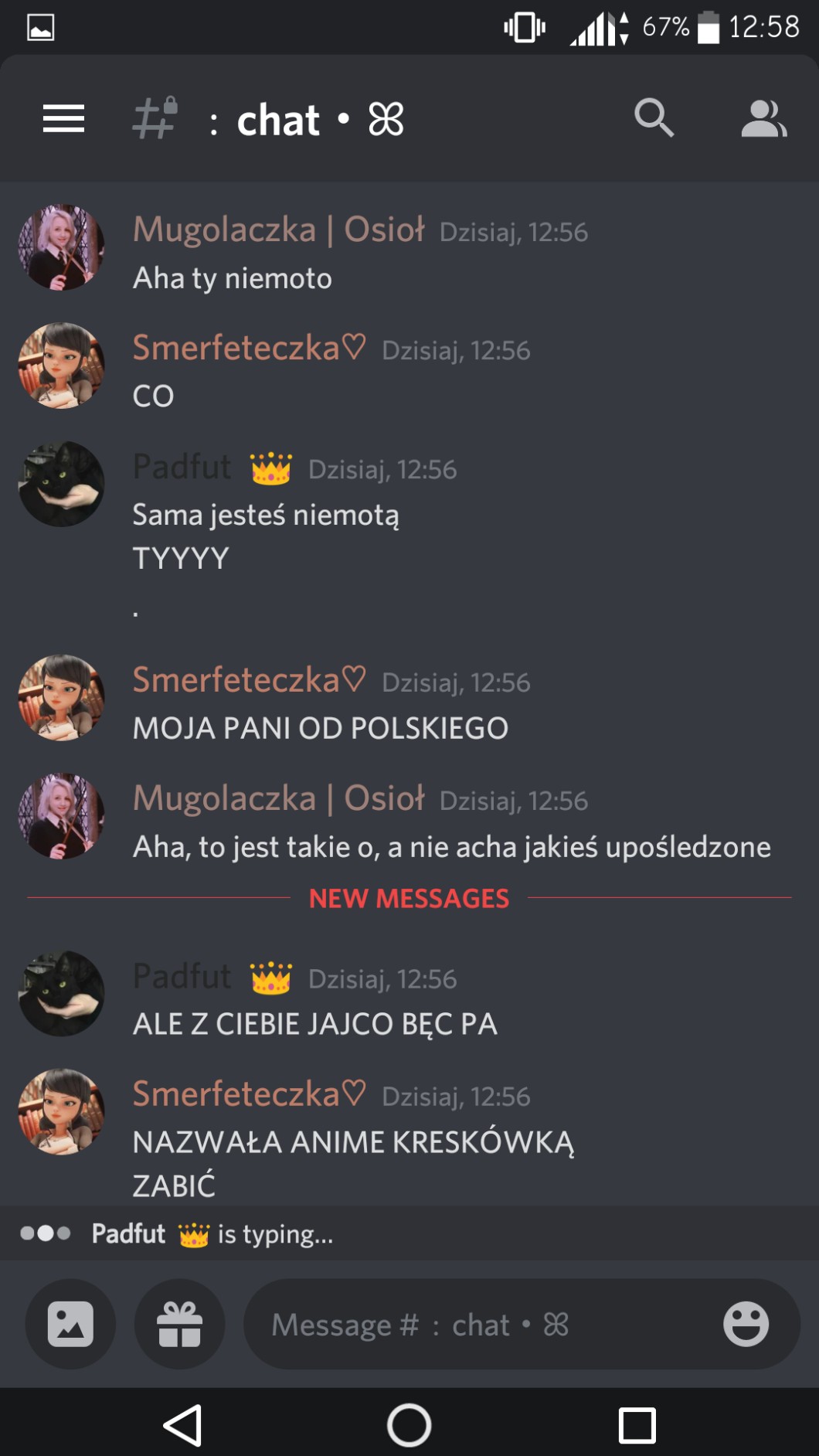
Task: Open the hamburger navigation menu
Action: coord(63,119)
